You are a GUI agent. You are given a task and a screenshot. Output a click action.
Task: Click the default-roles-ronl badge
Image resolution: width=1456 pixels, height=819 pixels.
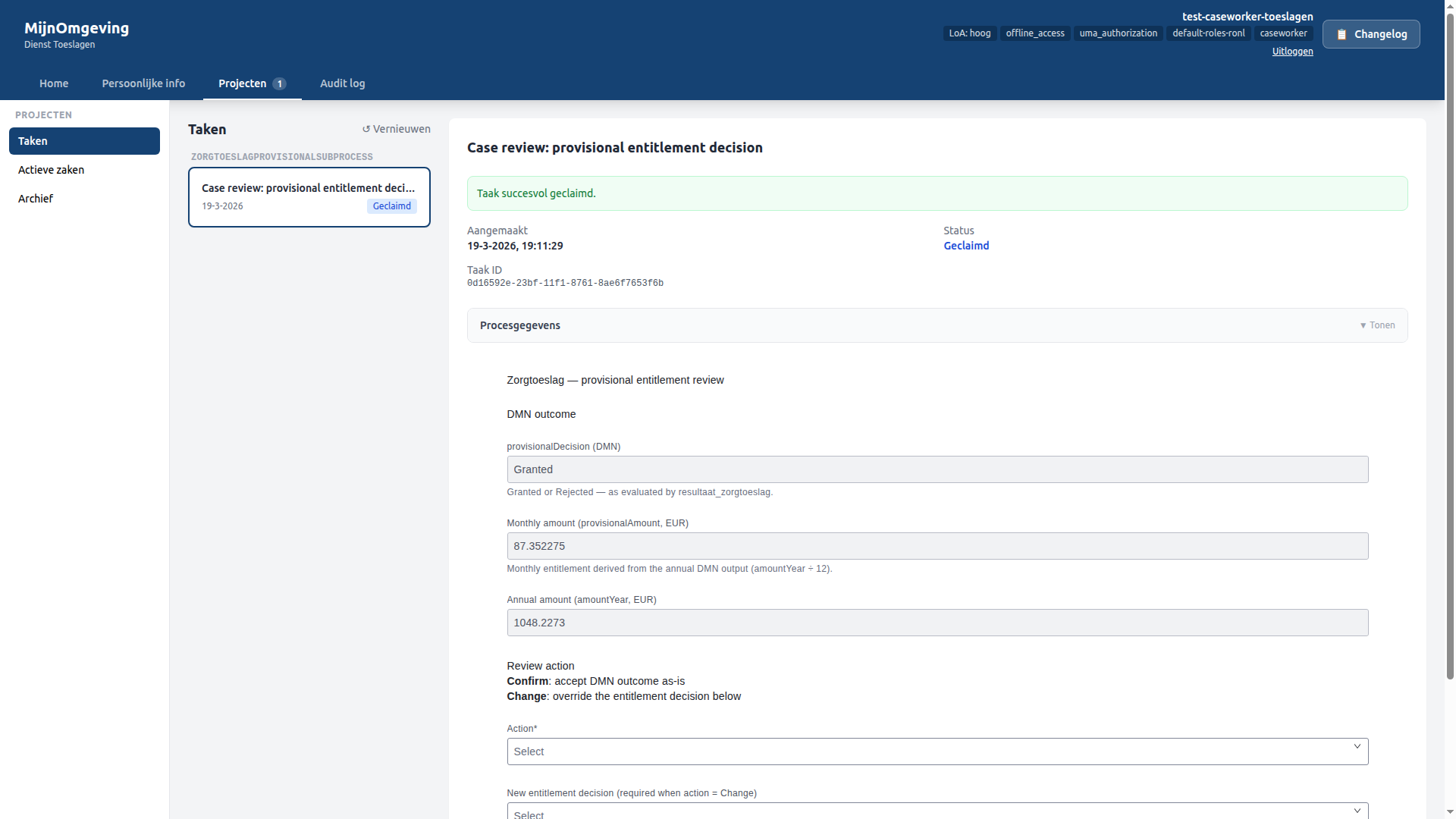1208,33
